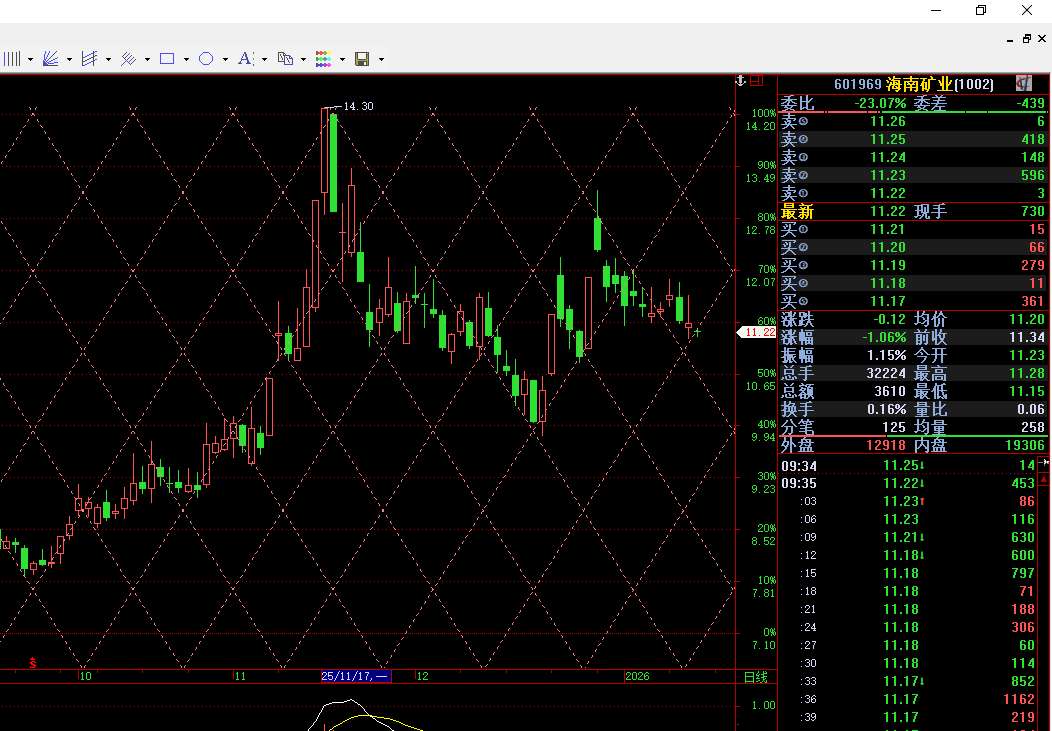Click the 2026 label on time axis

coord(637,676)
